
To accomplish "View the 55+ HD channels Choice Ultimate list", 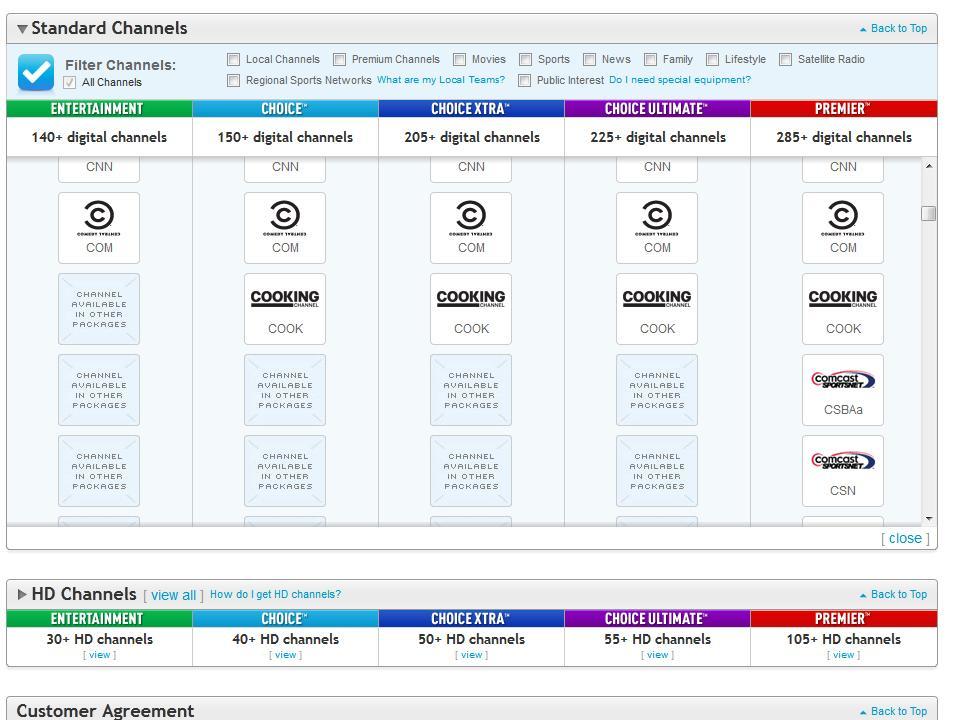I will click(x=658, y=654).
